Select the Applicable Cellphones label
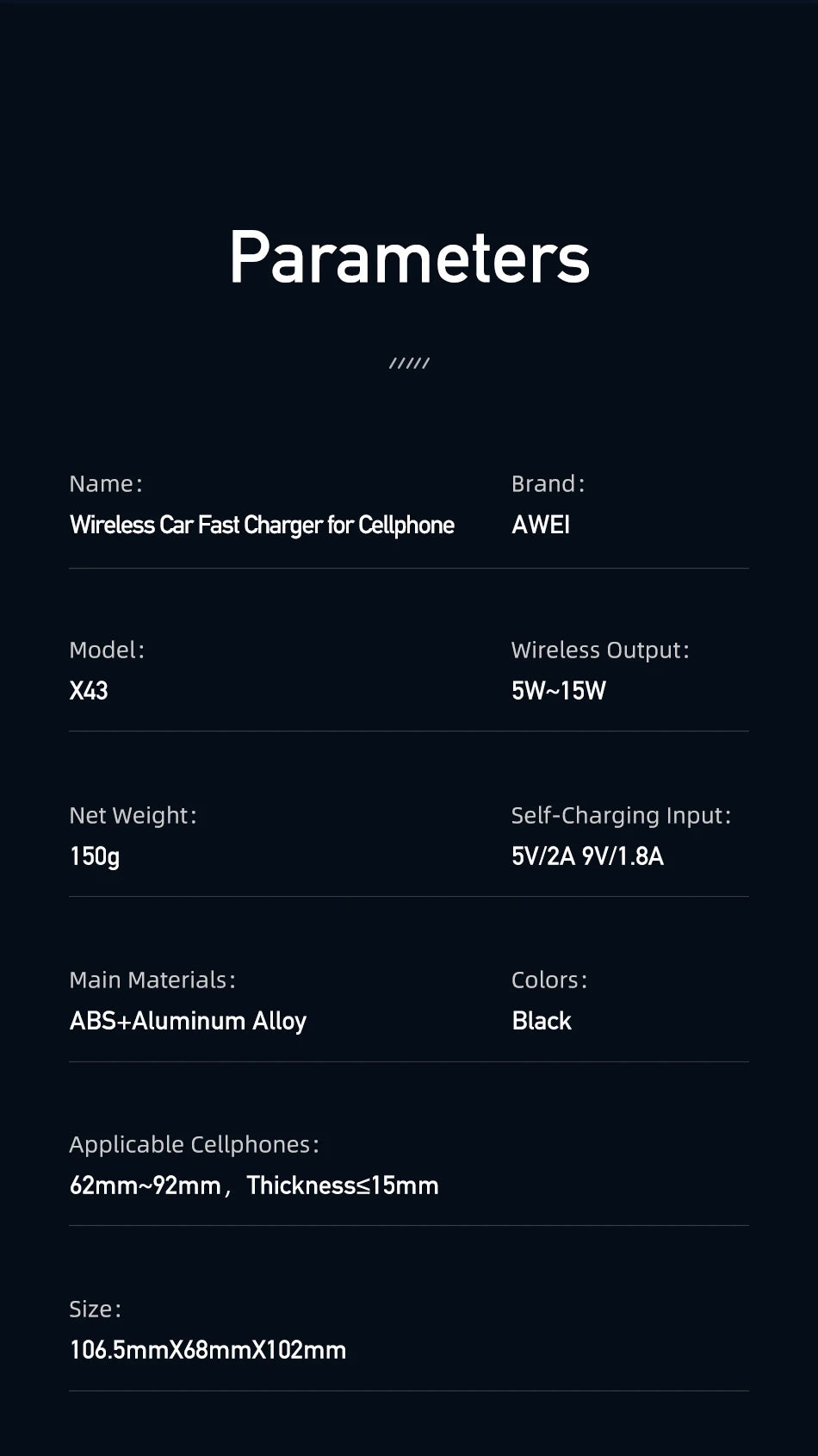The width and height of the screenshot is (818, 1456). (194, 1145)
